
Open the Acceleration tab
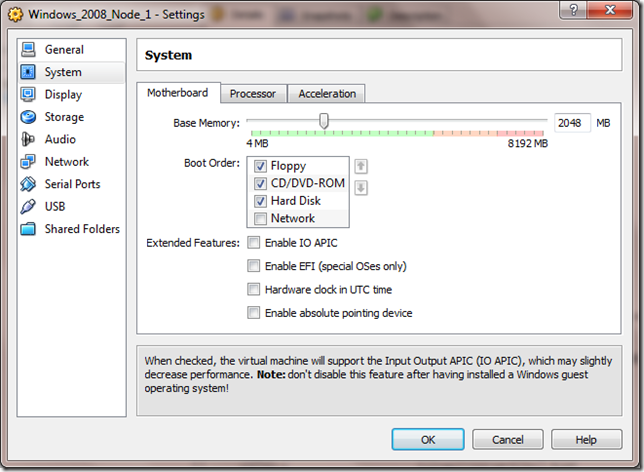coord(327,94)
